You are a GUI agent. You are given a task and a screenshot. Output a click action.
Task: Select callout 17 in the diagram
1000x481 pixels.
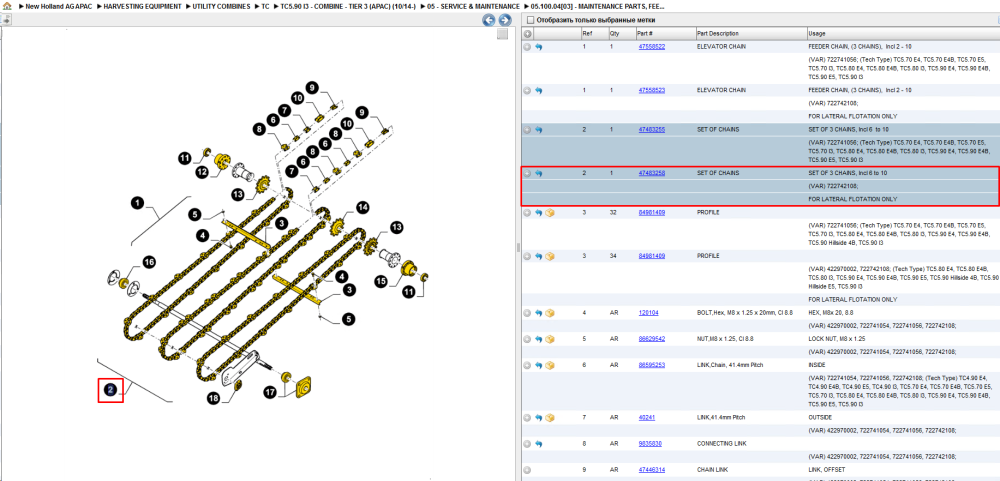click(271, 394)
